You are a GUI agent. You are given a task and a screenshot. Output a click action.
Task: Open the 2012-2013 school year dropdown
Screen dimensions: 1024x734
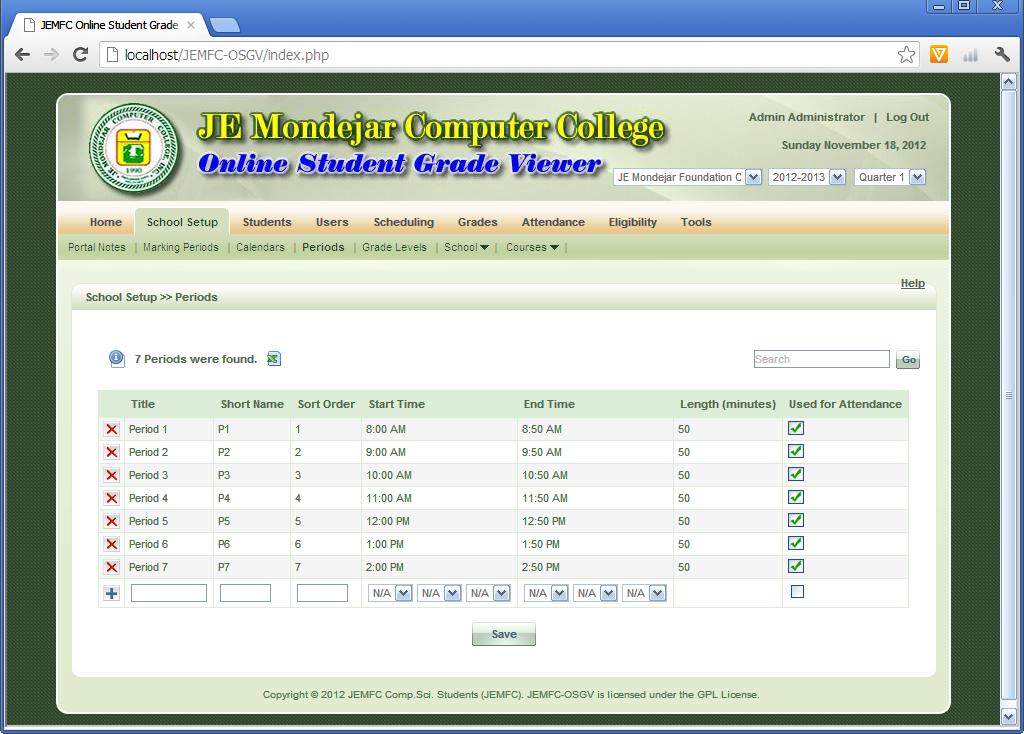pyautogui.click(x=807, y=177)
